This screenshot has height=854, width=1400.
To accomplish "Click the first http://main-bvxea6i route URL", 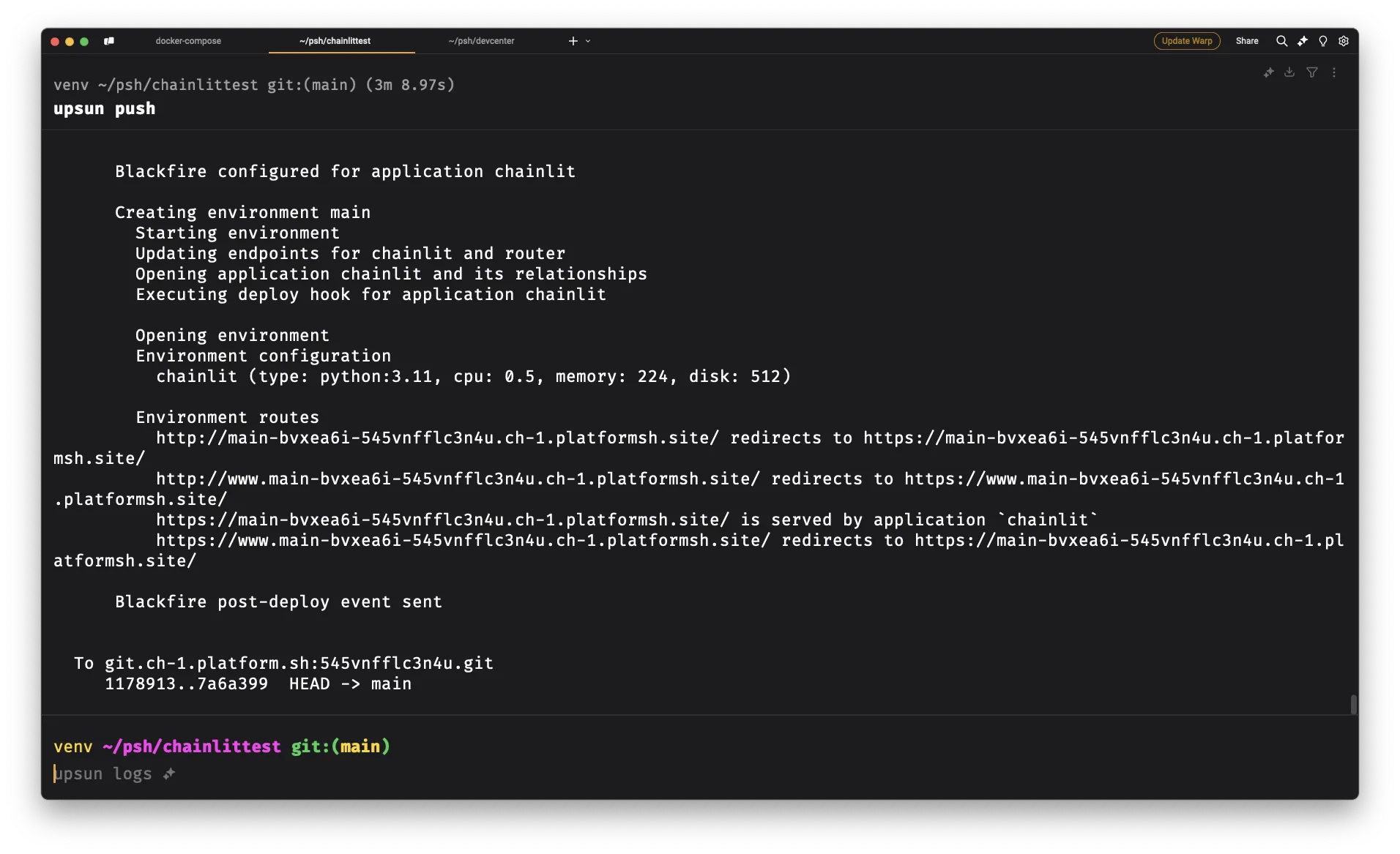I will (437, 438).
